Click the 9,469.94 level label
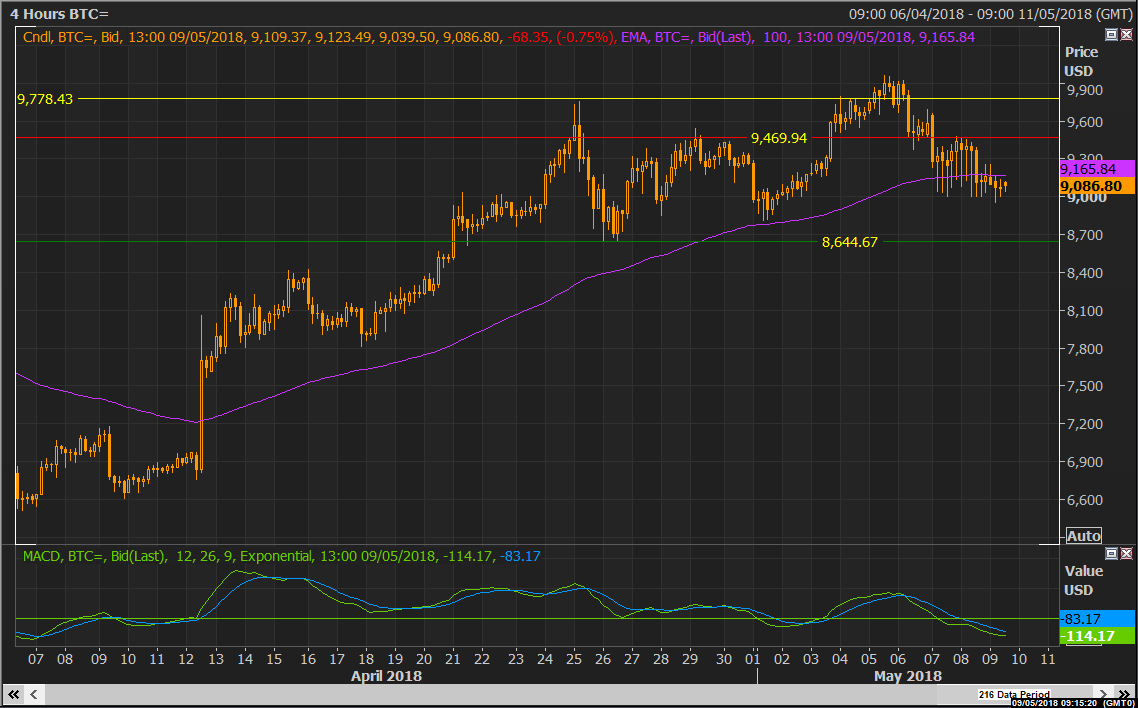 [779, 138]
